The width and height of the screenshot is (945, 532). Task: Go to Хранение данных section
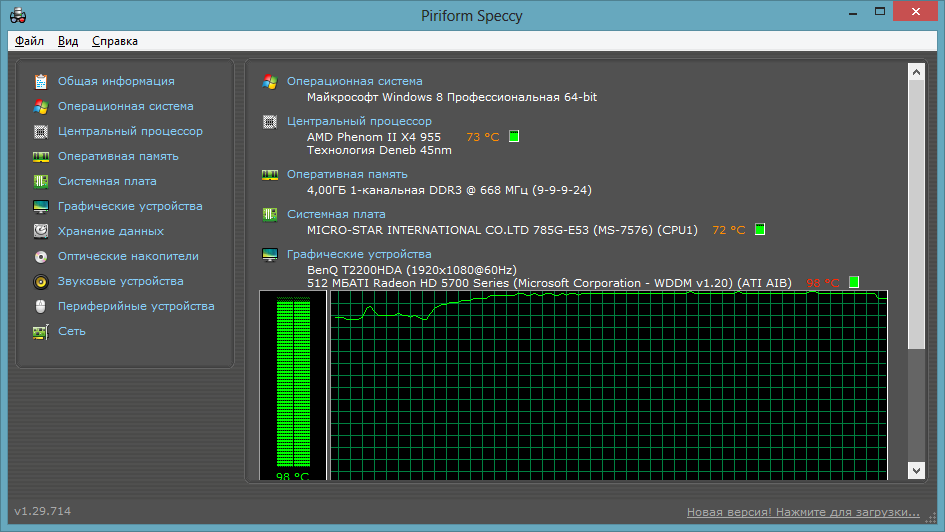(x=111, y=231)
